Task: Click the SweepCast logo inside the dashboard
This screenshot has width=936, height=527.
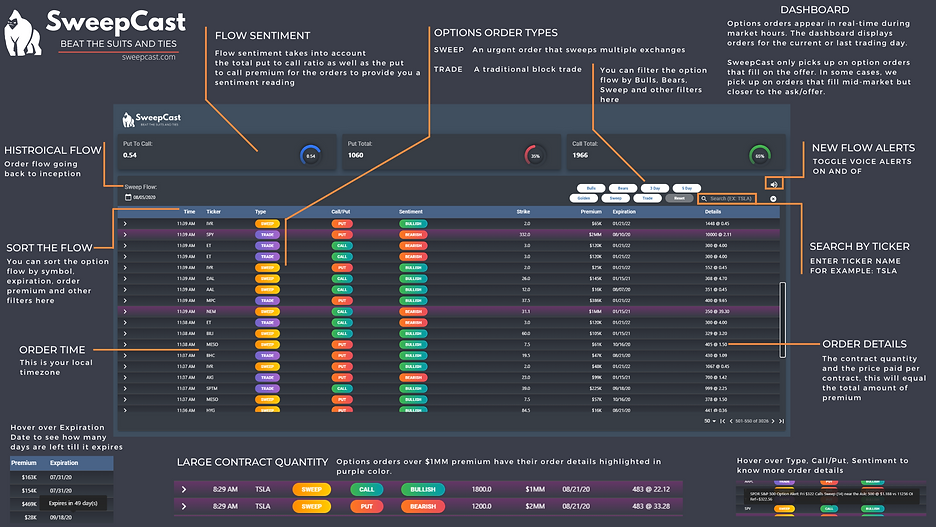Action: [152, 119]
